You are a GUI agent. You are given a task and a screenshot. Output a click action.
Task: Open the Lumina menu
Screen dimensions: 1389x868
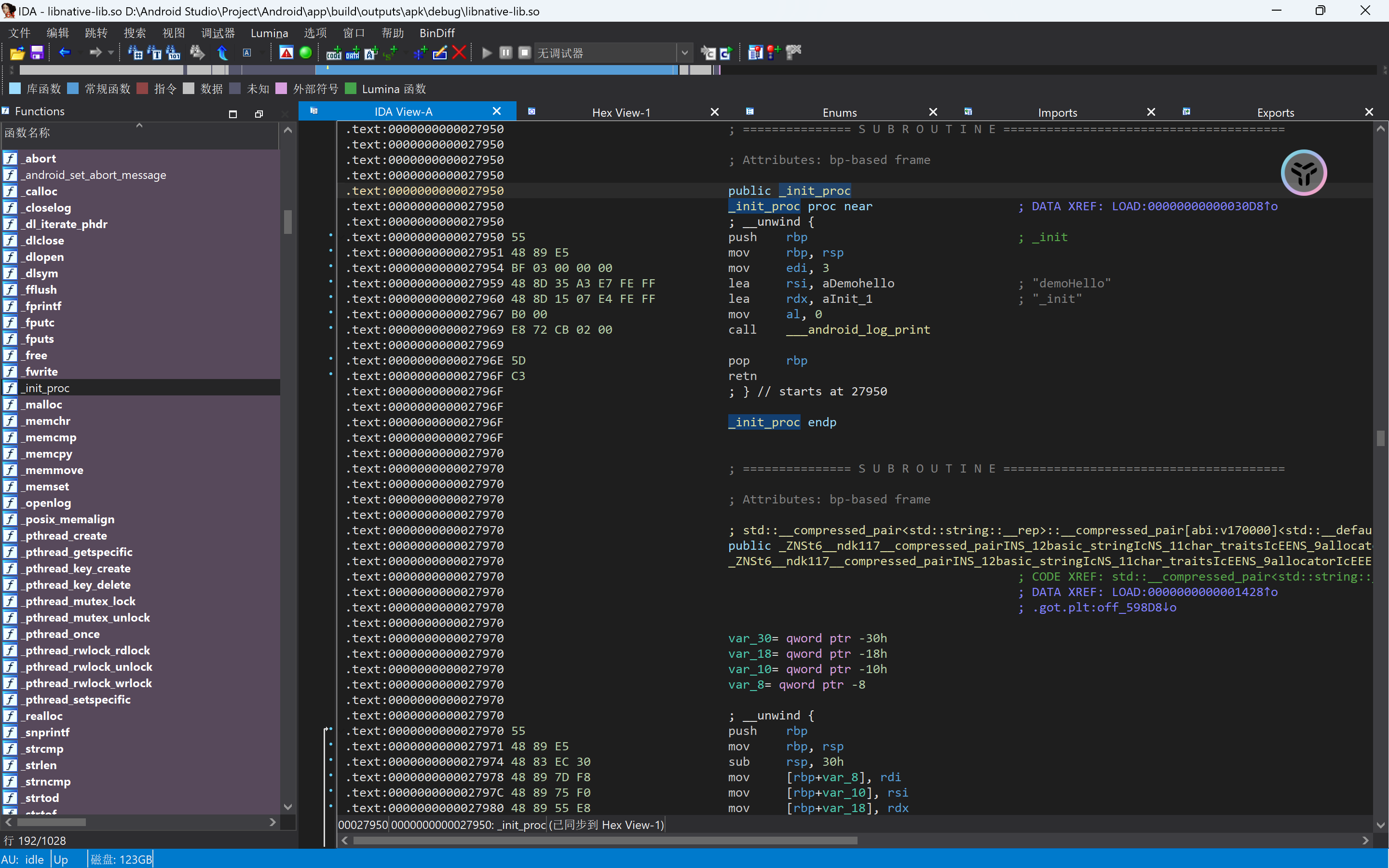pyautogui.click(x=269, y=33)
